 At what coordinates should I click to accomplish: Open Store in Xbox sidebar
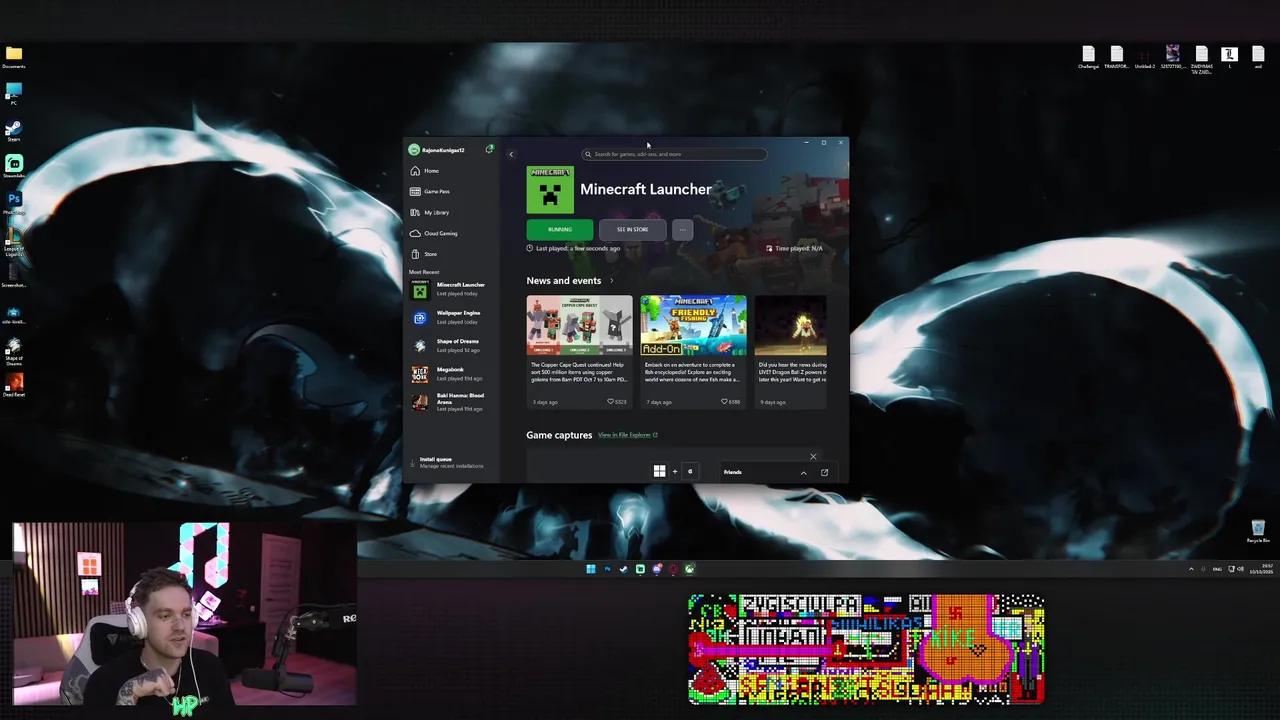click(450, 254)
